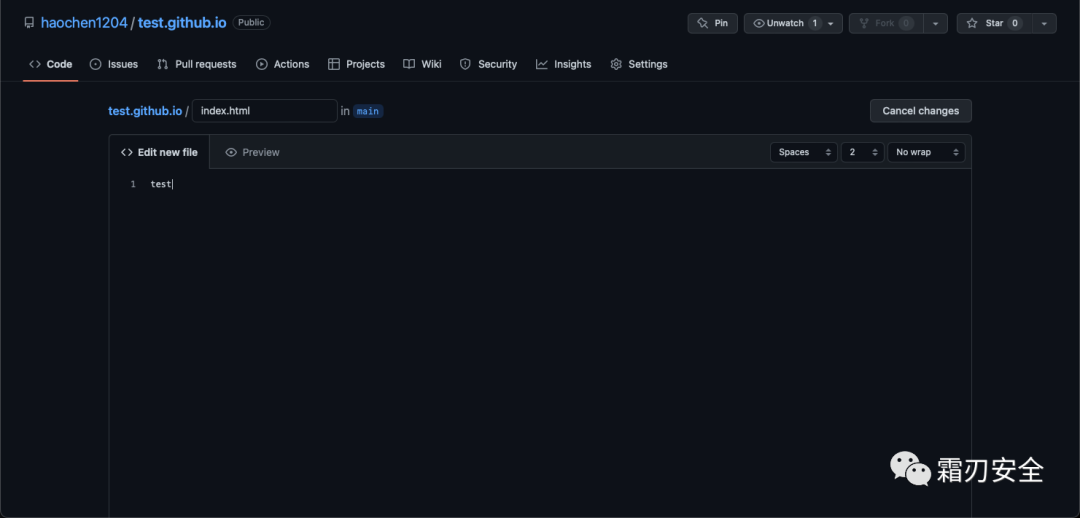Open the Issues tab
The width and height of the screenshot is (1080, 518).
tap(114, 64)
